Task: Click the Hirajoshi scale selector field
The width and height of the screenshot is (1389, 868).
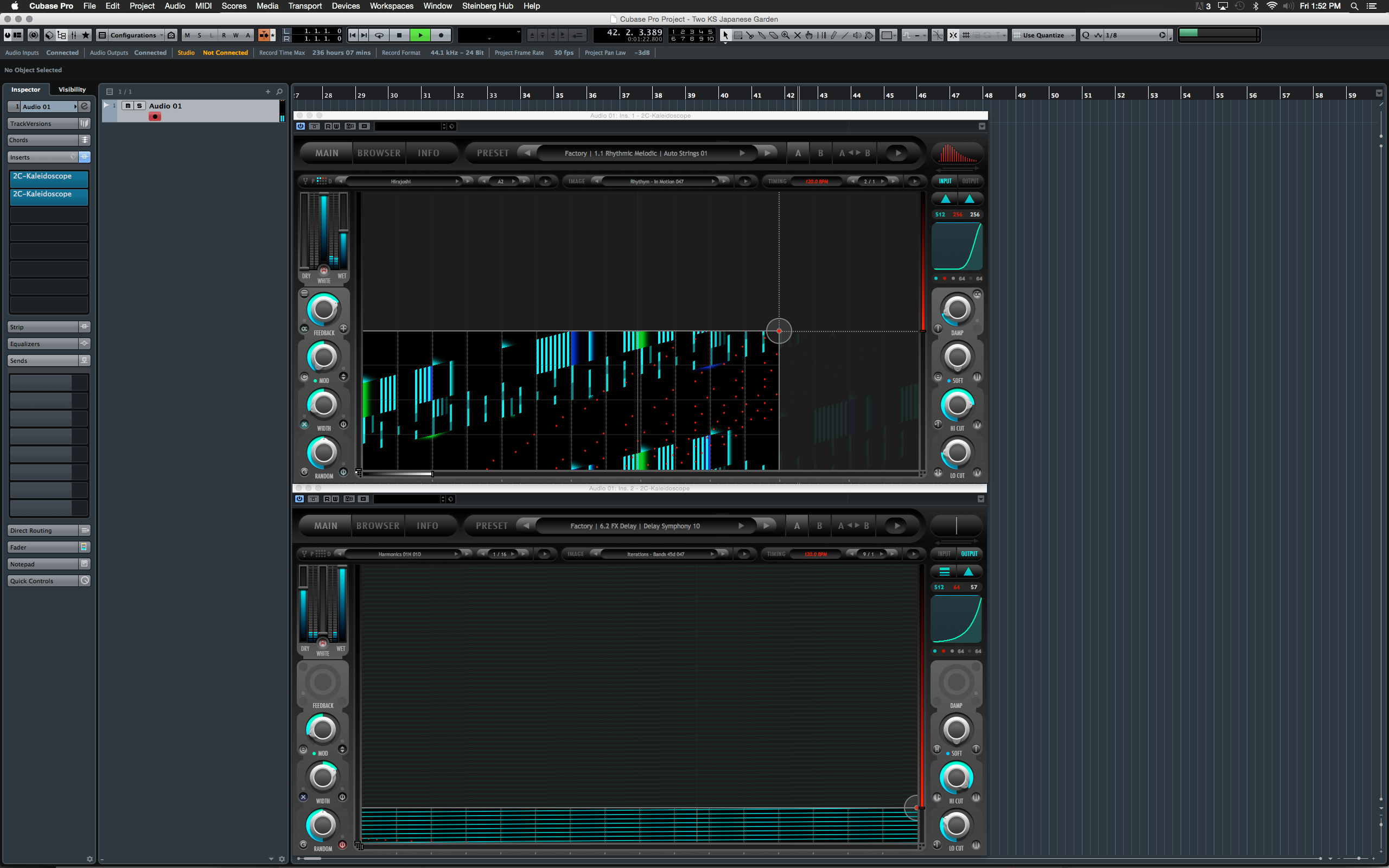Action: click(x=400, y=181)
